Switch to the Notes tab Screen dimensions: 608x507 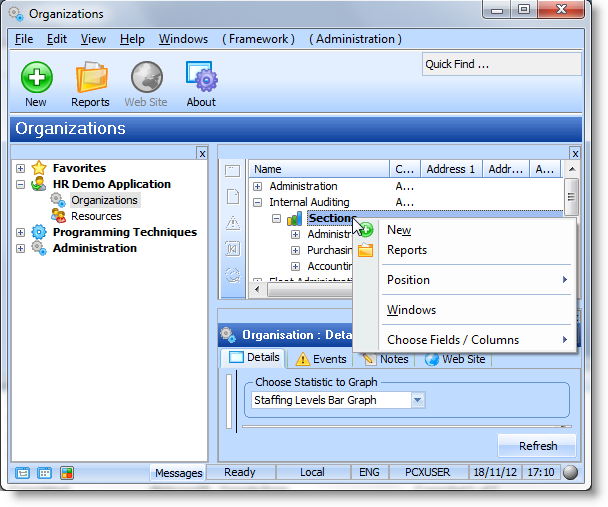click(x=386, y=359)
